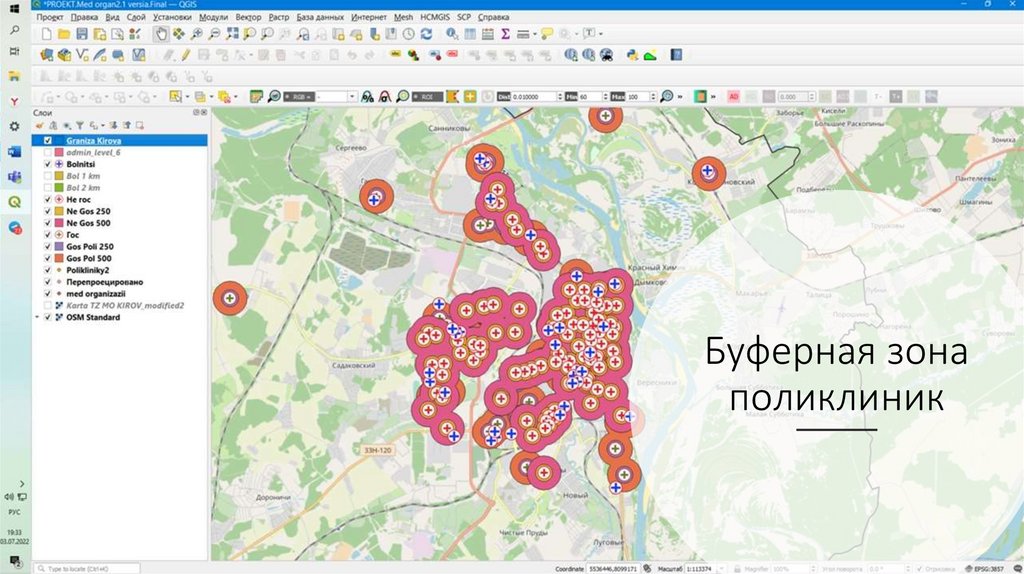
Task: Show the Bol 1 km layer
Action: (48, 176)
